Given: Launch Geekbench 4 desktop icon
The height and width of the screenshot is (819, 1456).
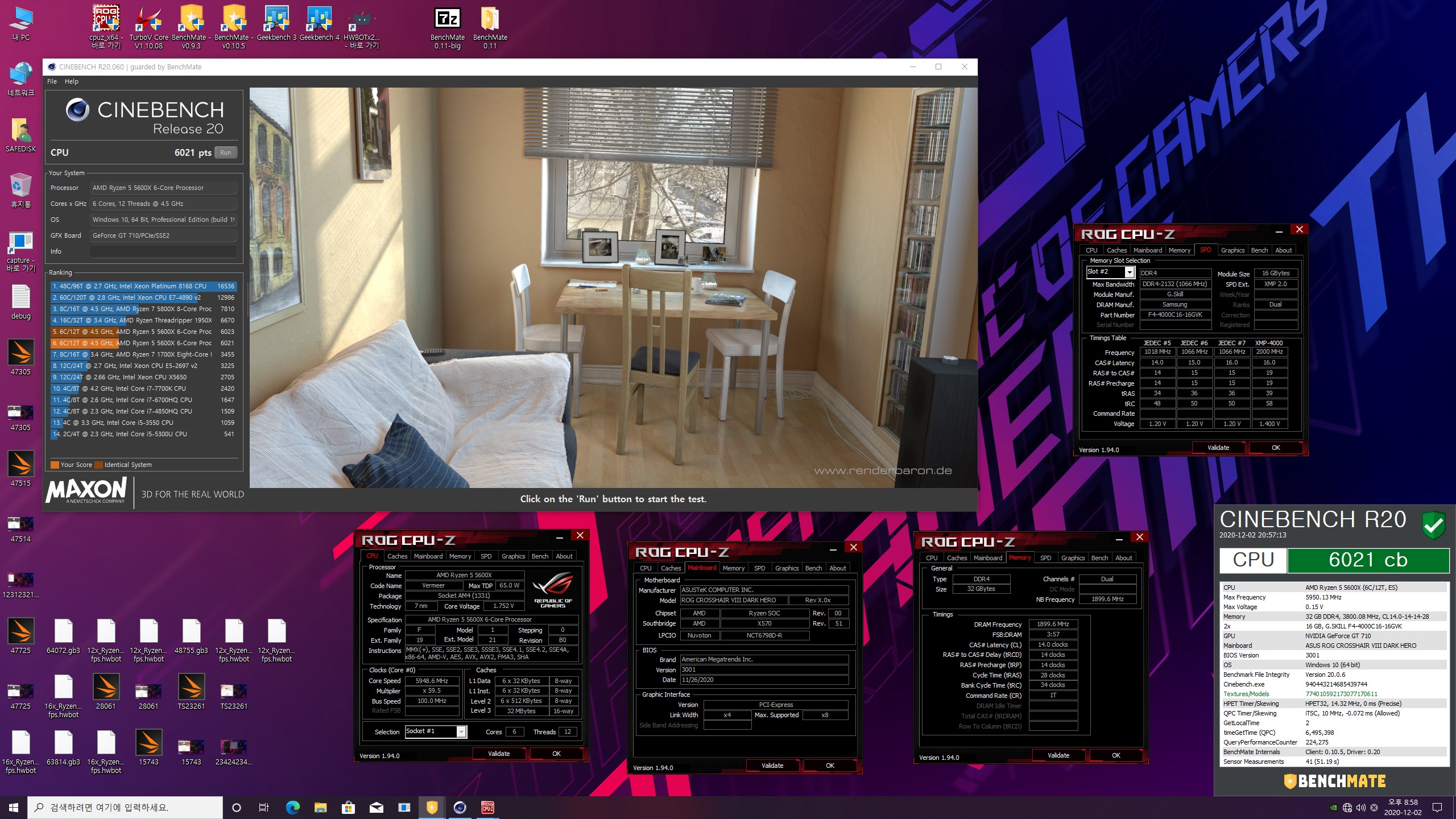Looking at the screenshot, I should tap(319, 23).
